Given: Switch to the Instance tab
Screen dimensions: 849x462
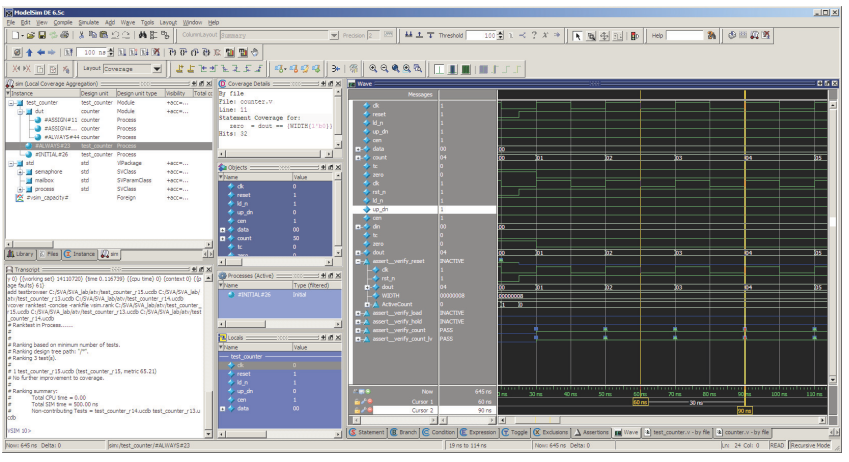Looking at the screenshot, I should coord(80,254).
